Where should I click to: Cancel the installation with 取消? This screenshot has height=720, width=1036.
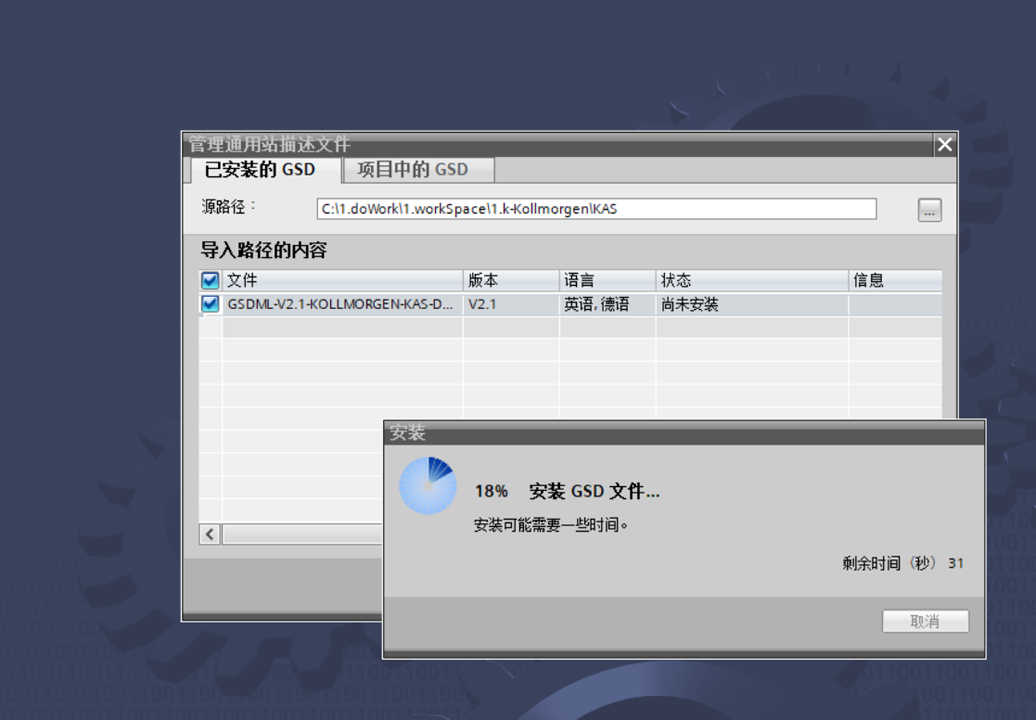925,621
